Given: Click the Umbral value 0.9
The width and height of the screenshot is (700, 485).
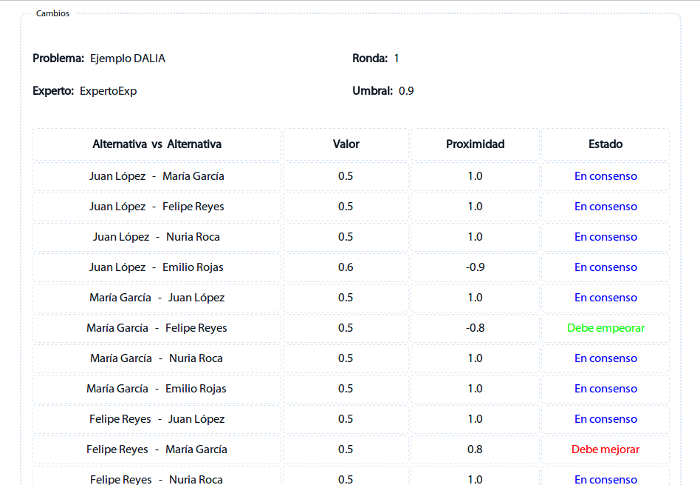Looking at the screenshot, I should (406, 91).
